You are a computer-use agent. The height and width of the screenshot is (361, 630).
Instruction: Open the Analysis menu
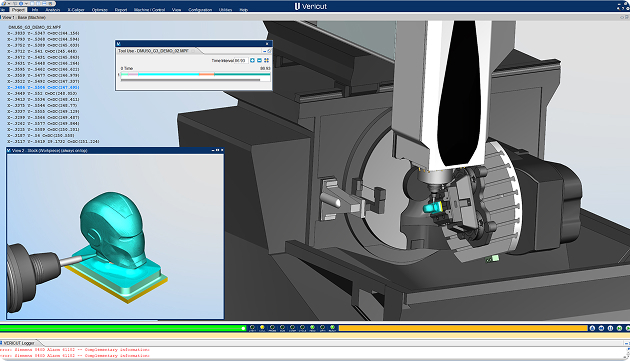pos(53,10)
